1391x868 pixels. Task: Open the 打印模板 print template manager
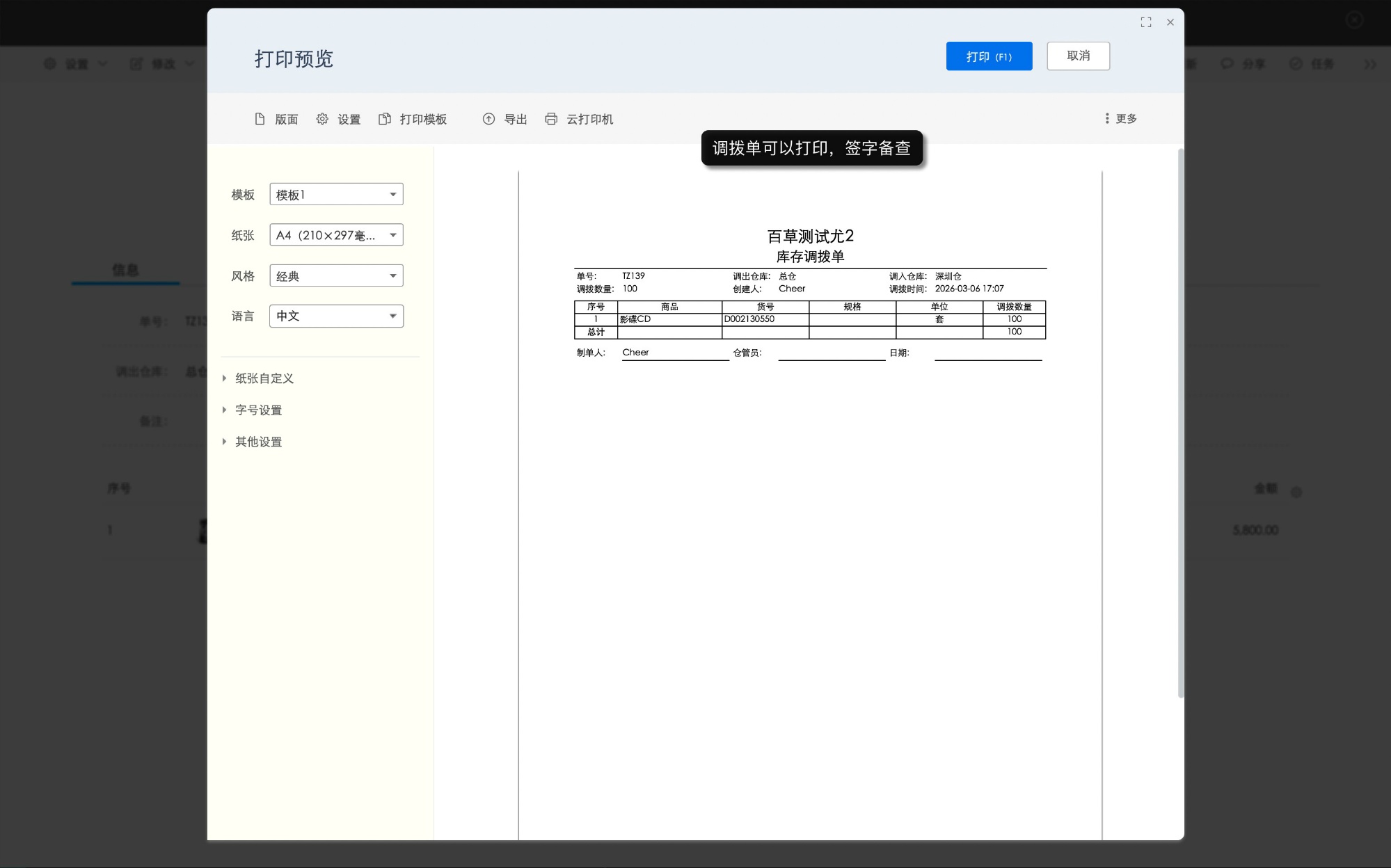[x=413, y=119]
